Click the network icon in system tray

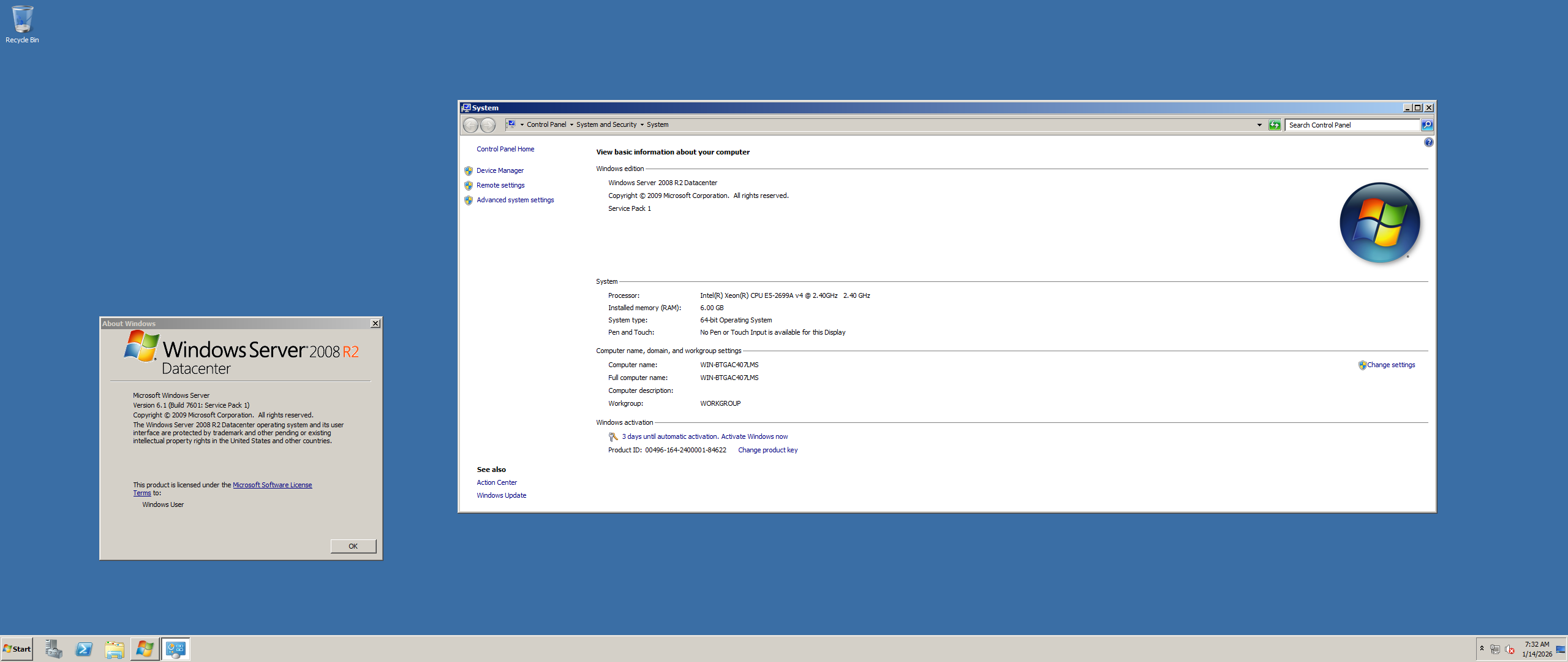pyautogui.click(x=1495, y=649)
